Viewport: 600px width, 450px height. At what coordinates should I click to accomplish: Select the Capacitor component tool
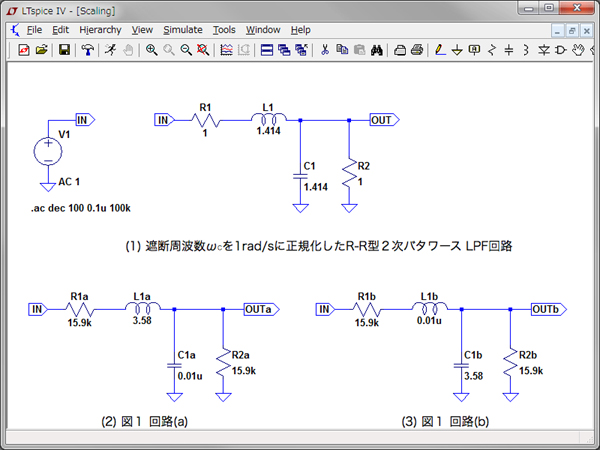pos(509,50)
